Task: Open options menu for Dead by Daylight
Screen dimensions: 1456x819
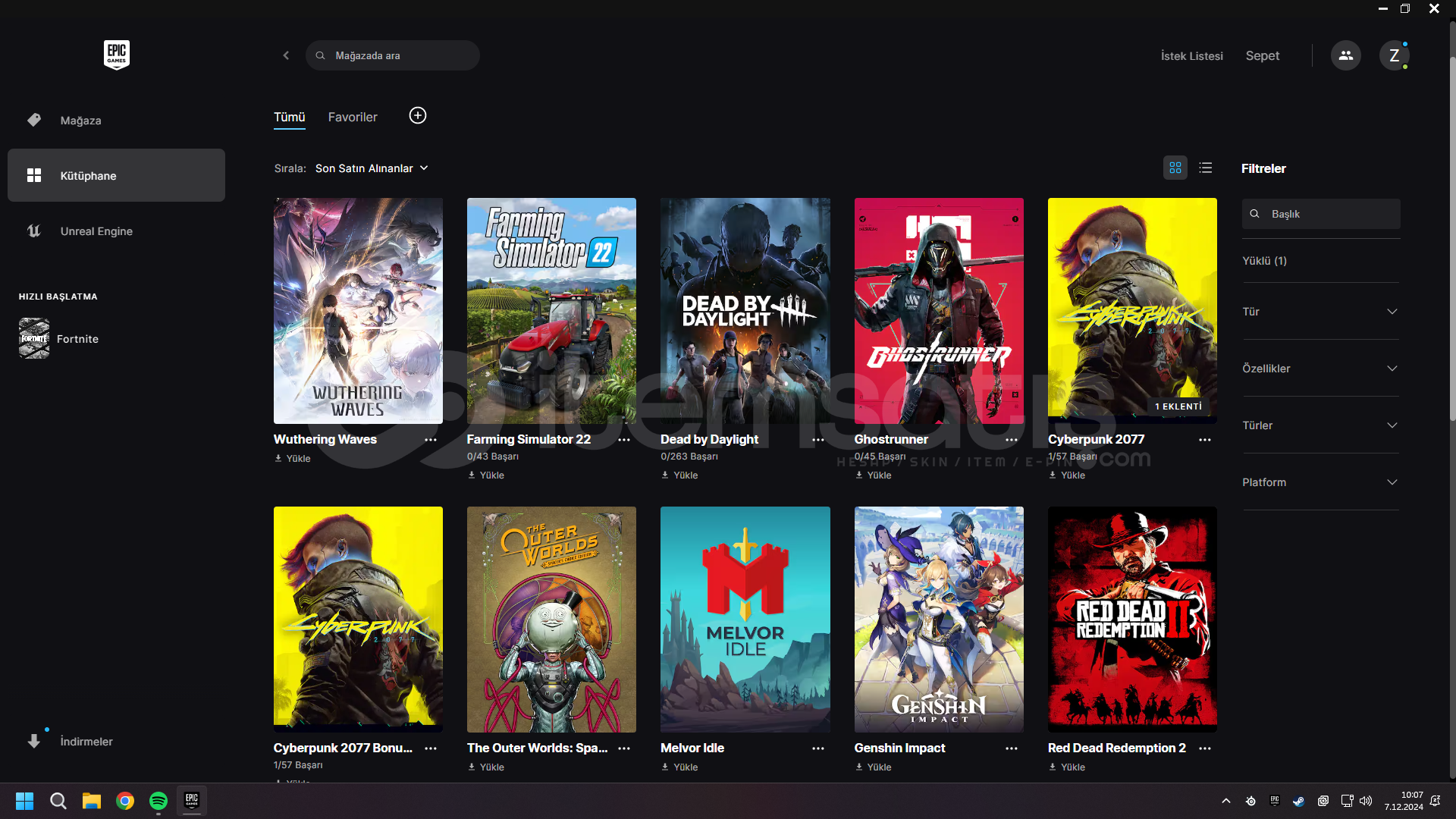Action: 818,440
